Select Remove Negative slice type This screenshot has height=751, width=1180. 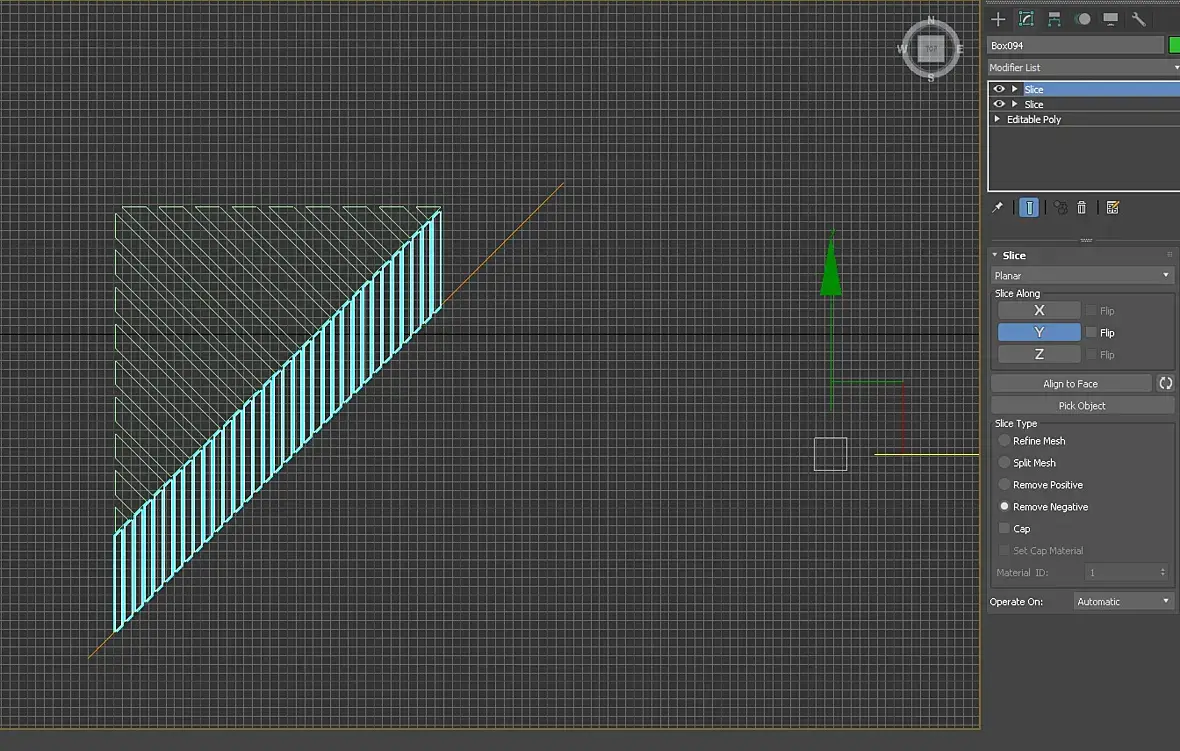click(1004, 506)
